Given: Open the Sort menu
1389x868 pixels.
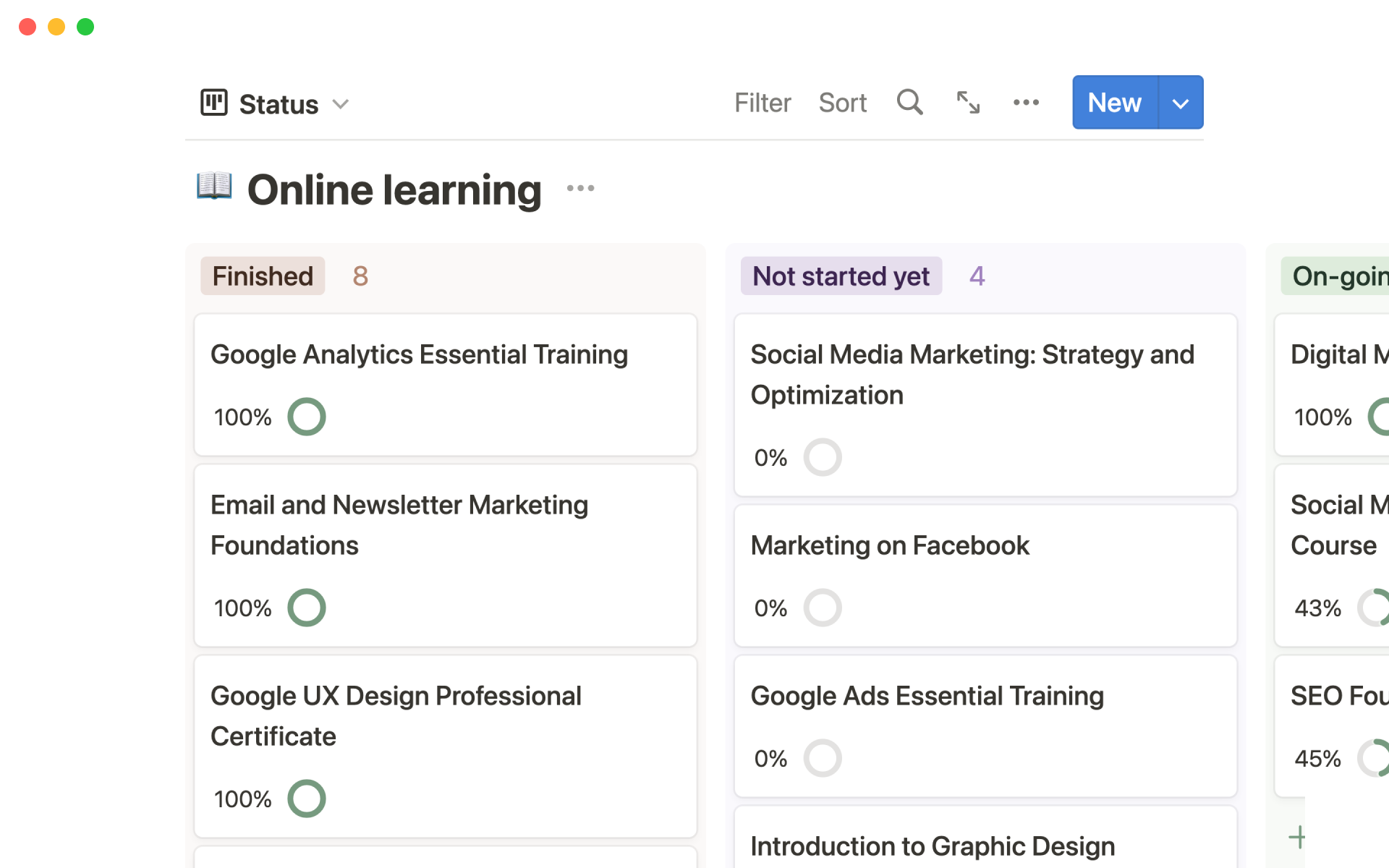Looking at the screenshot, I should coord(842,103).
